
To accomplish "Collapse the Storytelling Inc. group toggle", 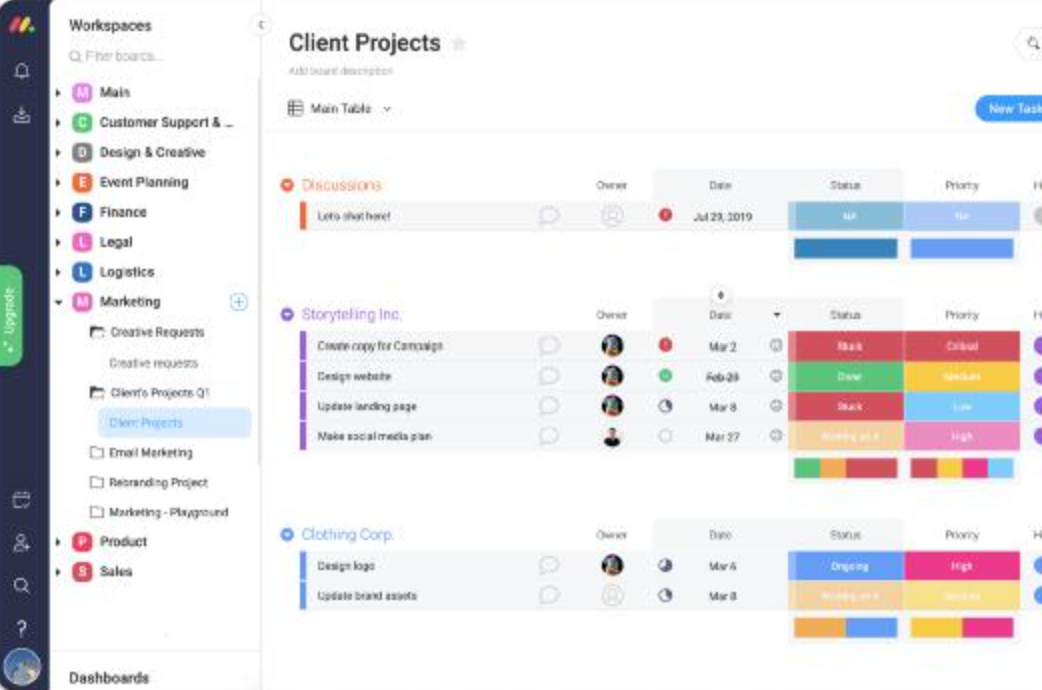I will 287,314.
